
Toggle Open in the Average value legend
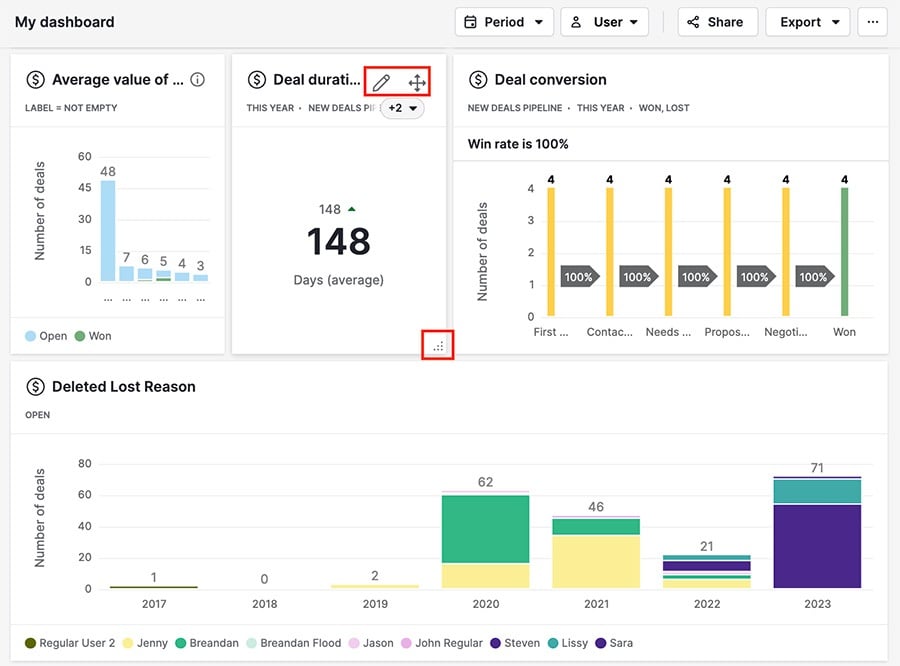pos(45,336)
